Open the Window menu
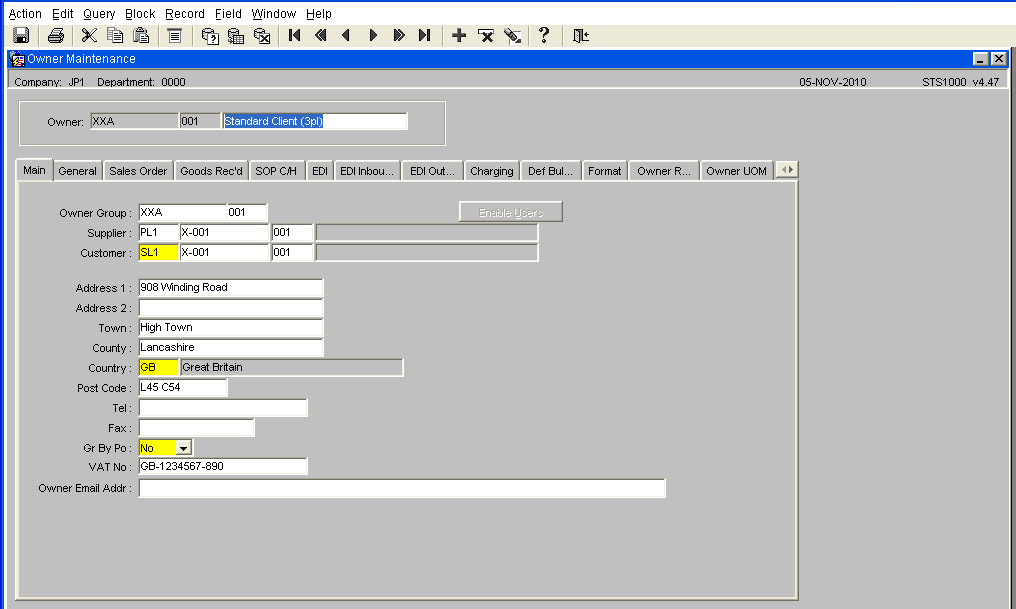This screenshot has width=1016, height=609. pyautogui.click(x=273, y=14)
